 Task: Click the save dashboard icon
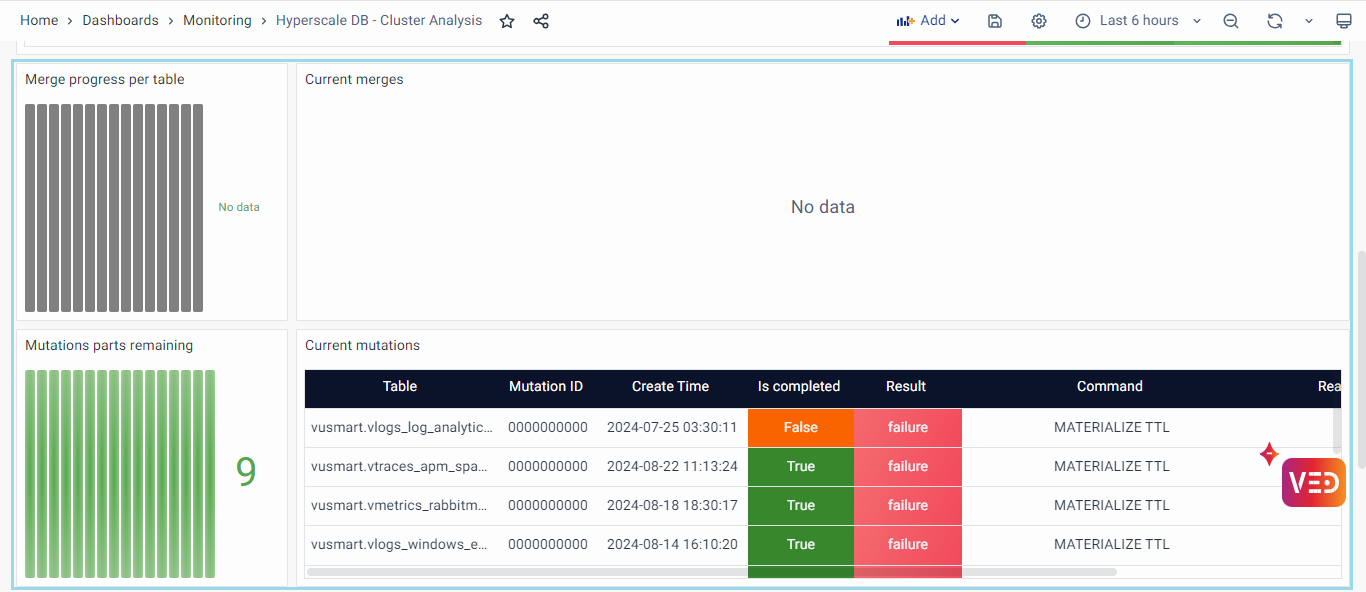click(x=995, y=21)
